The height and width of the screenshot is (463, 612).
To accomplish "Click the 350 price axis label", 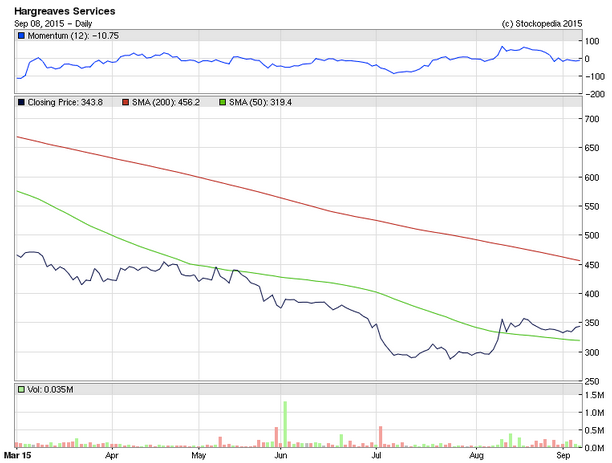I will coord(592,323).
